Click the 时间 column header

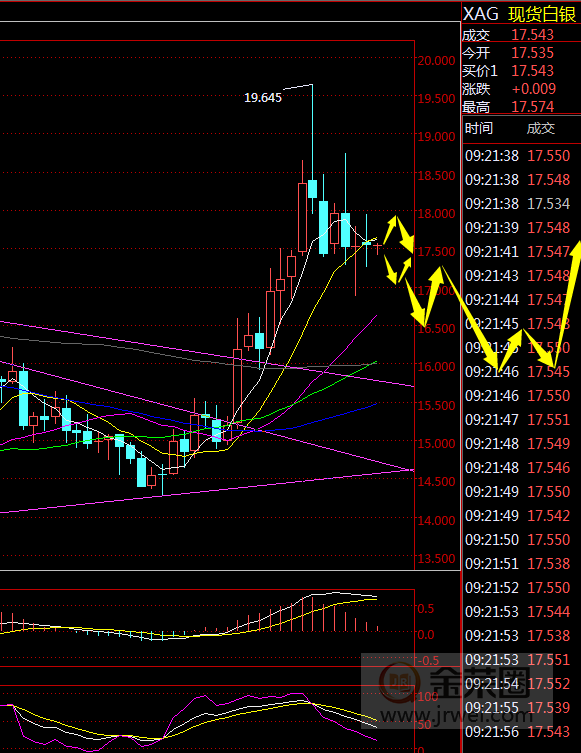coord(479,128)
